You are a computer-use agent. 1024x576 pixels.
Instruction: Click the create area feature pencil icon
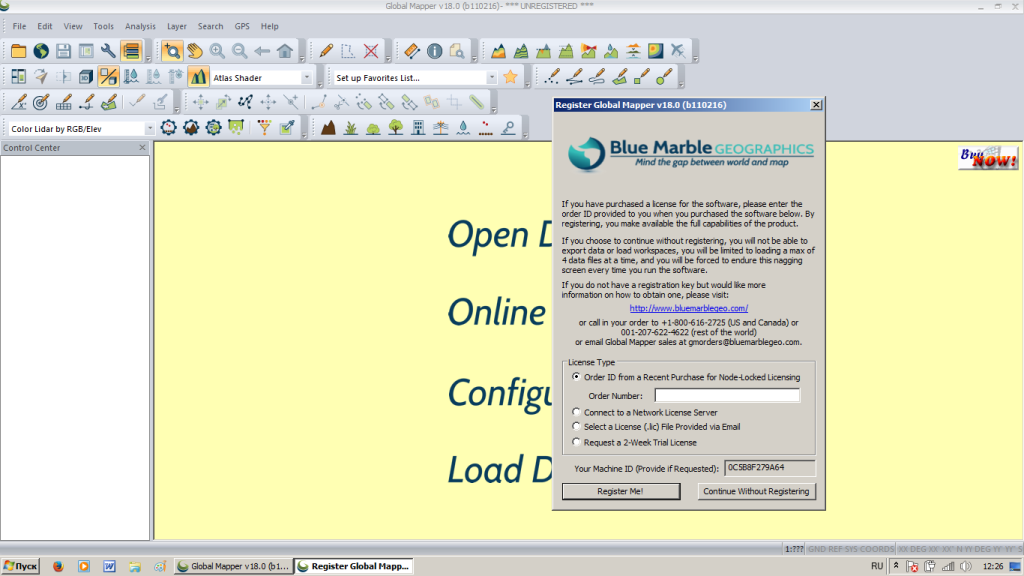coord(619,77)
